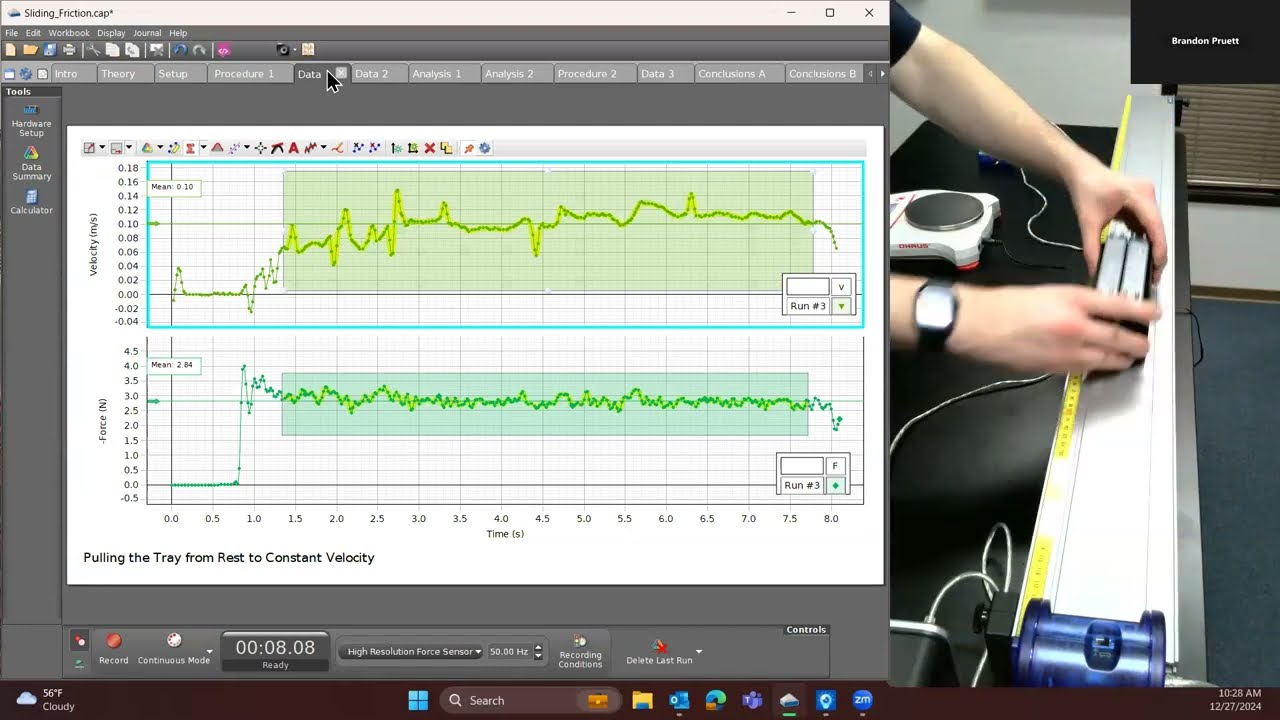Open Windows Start menu

418,700
